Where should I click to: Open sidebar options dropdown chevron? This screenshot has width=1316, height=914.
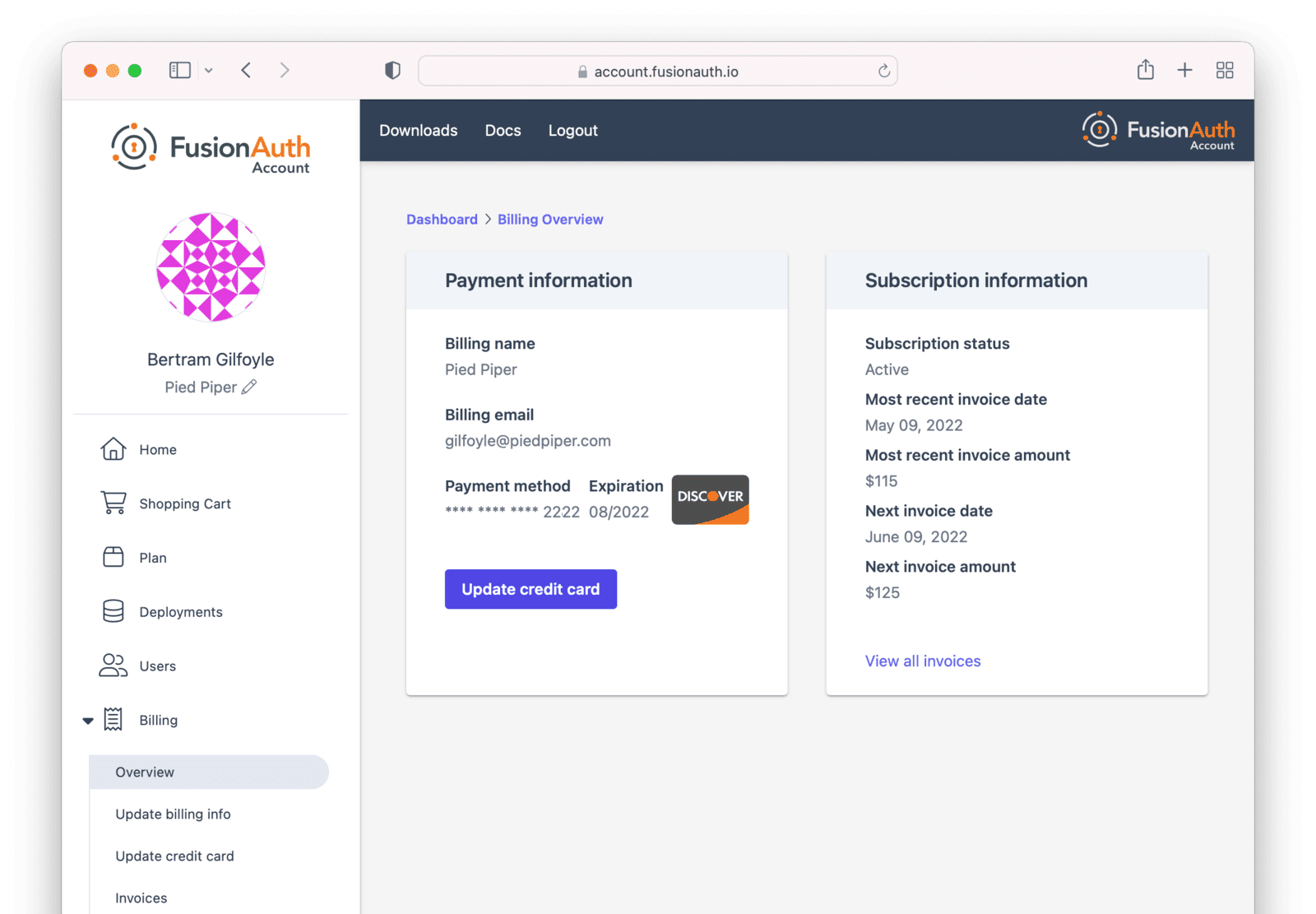click(209, 71)
